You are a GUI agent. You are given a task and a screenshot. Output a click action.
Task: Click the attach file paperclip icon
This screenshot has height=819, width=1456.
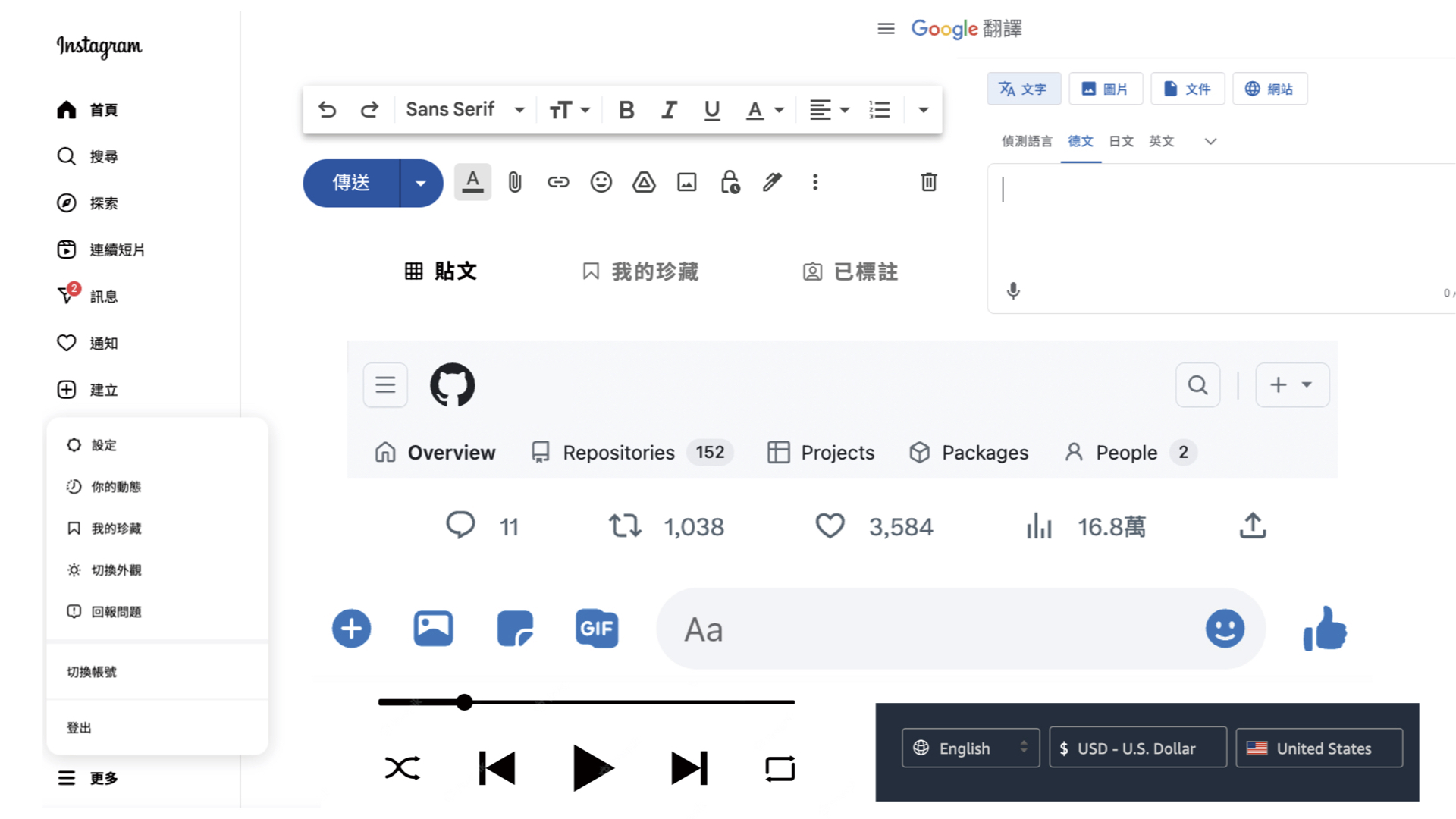click(515, 182)
